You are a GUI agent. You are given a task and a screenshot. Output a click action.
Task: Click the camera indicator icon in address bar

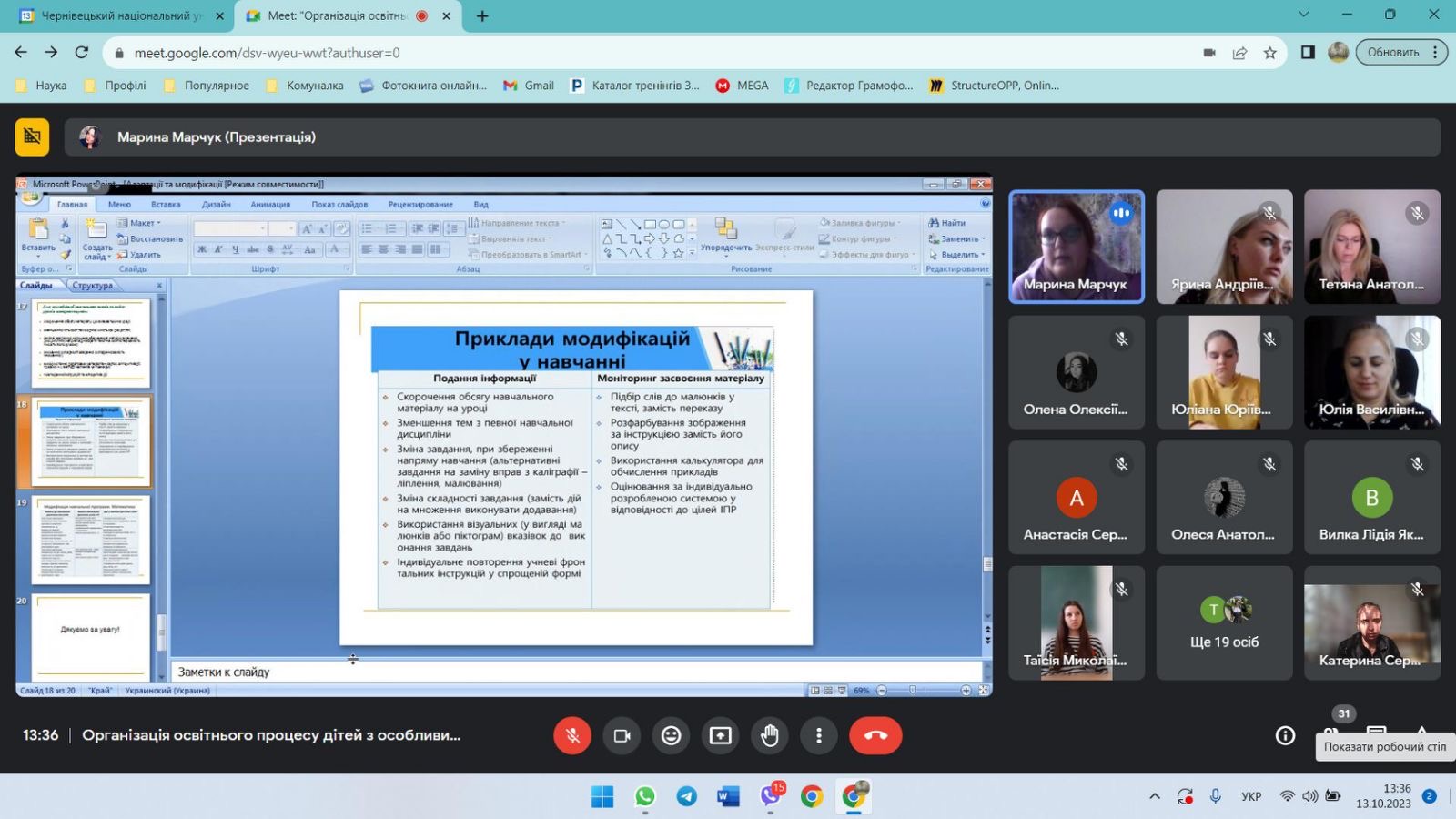point(1209,53)
